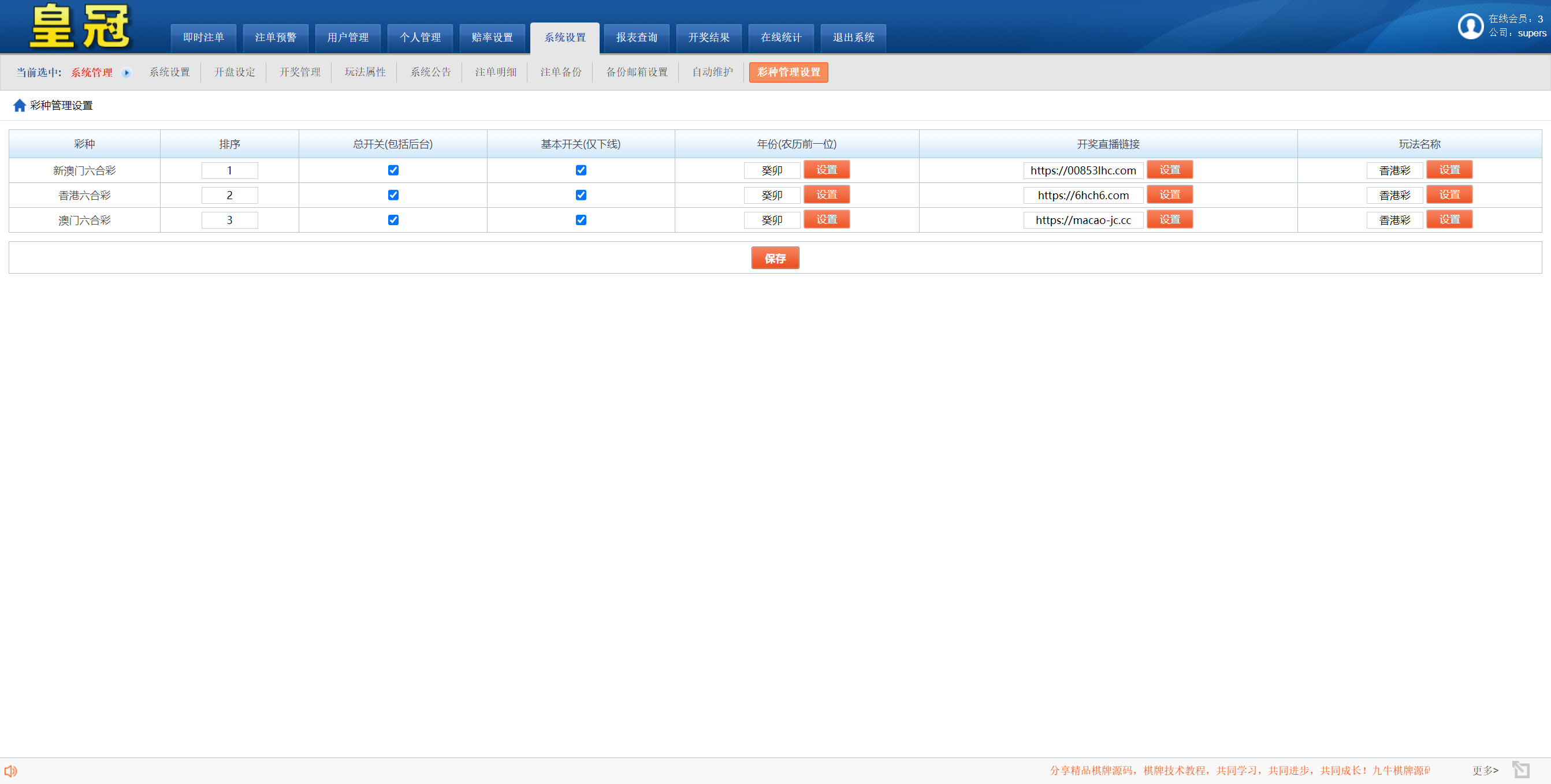Open the 赔率设置 tab
Screen dimensions: 1551x784
point(493,38)
